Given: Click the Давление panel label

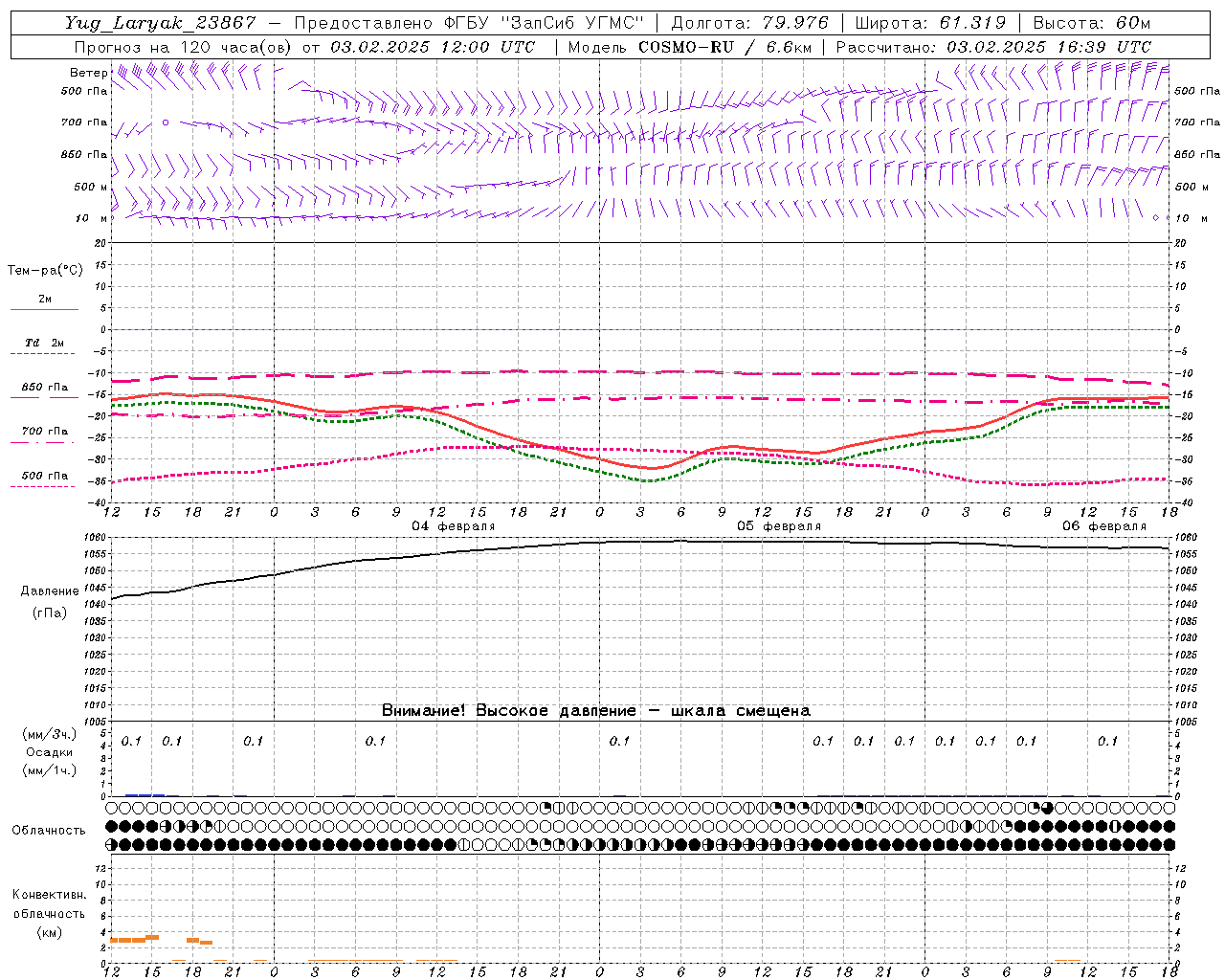Looking at the screenshot, I should [50, 591].
